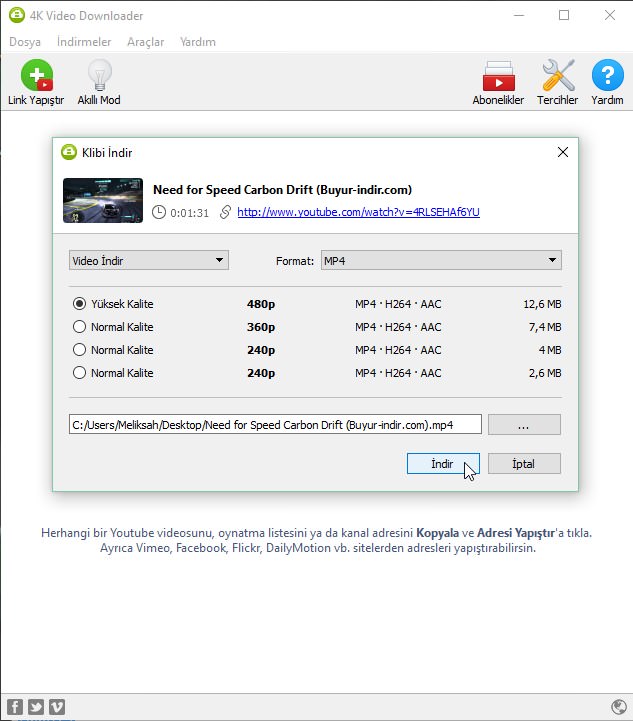Open Abonelikler subscriptions icon
Screen dimensions: 633x721
[498, 76]
